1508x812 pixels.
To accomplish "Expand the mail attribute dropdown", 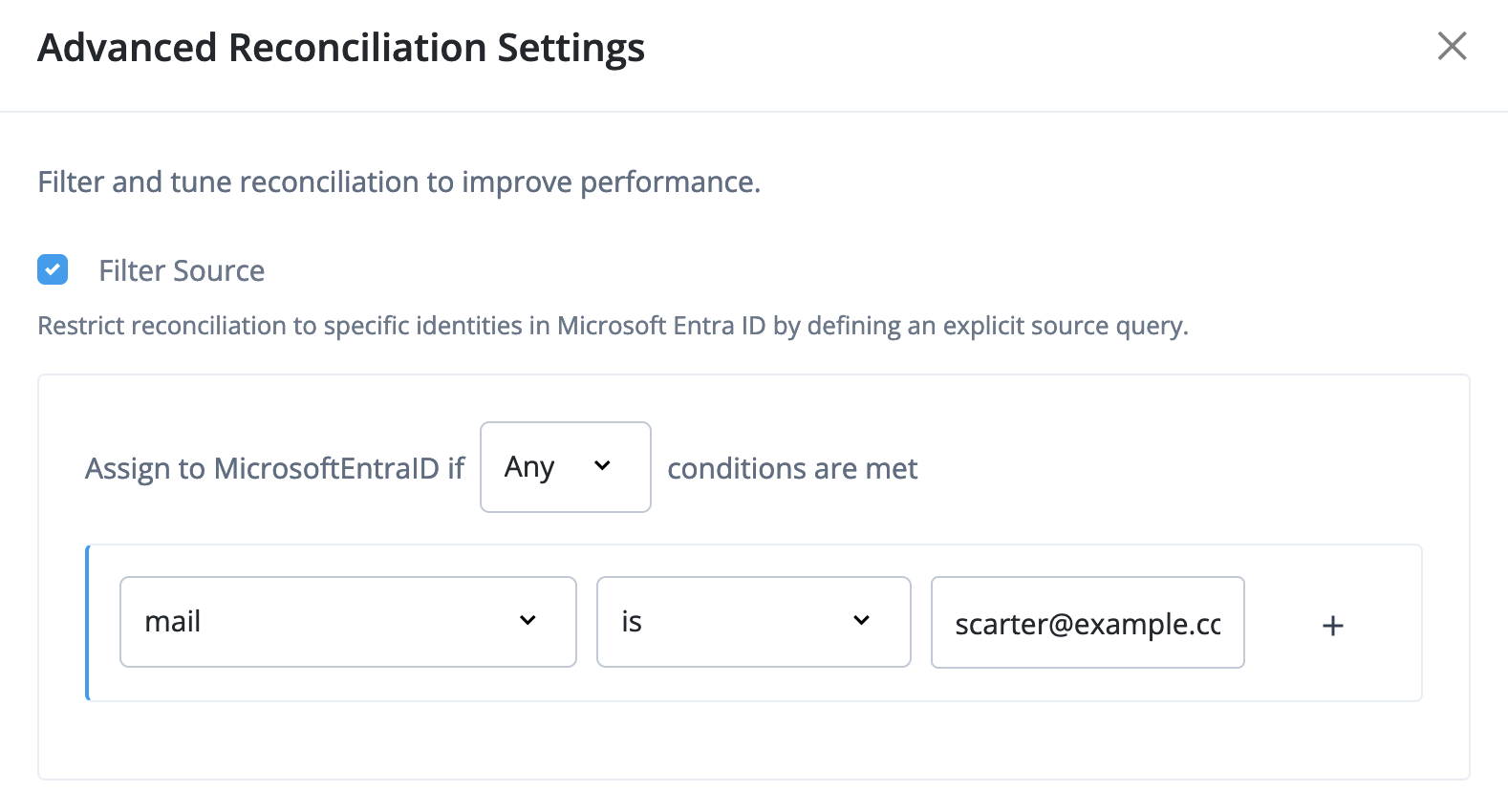I will tap(348, 622).
